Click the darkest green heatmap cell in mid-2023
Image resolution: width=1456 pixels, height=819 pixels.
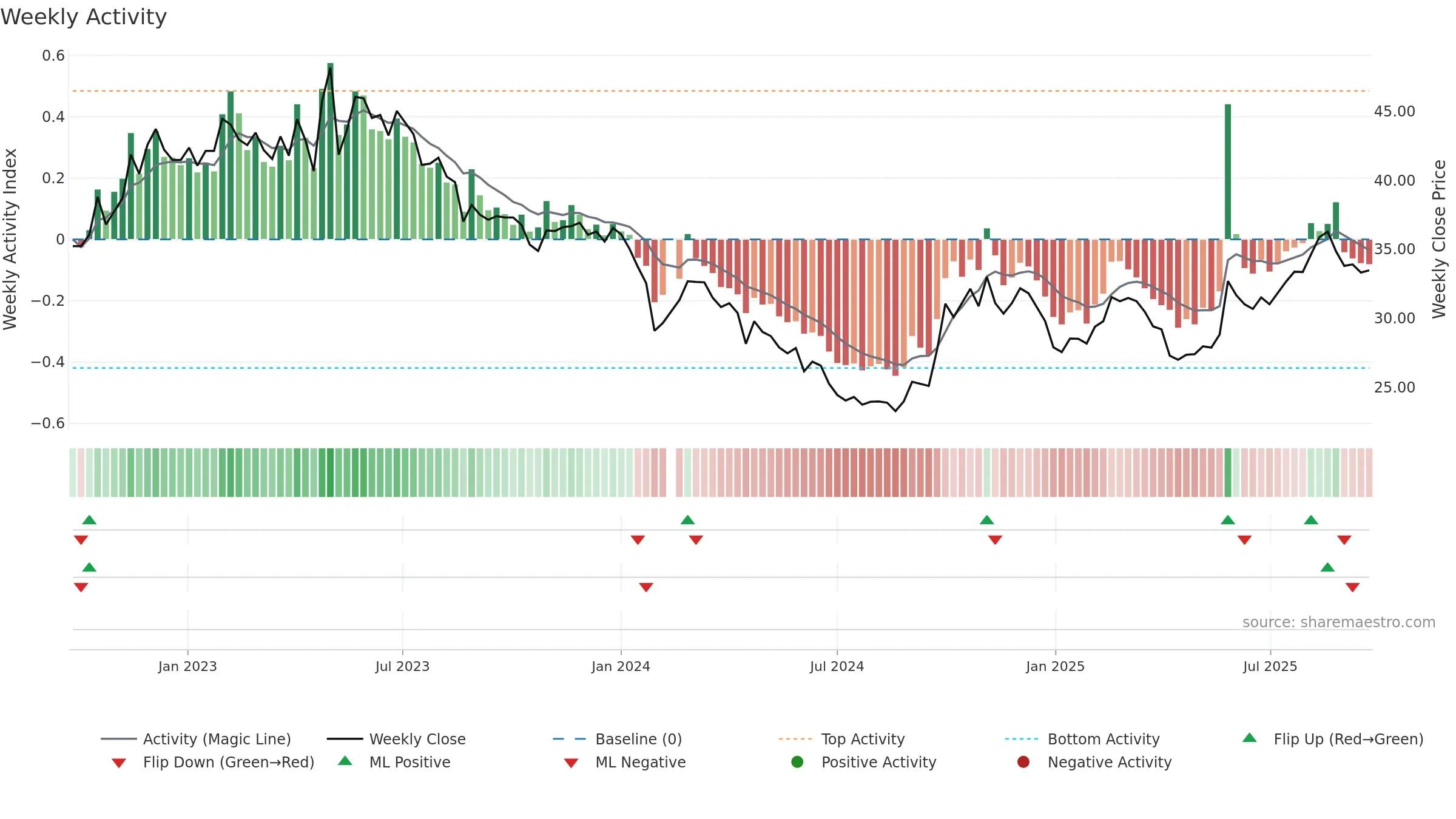click(x=331, y=473)
